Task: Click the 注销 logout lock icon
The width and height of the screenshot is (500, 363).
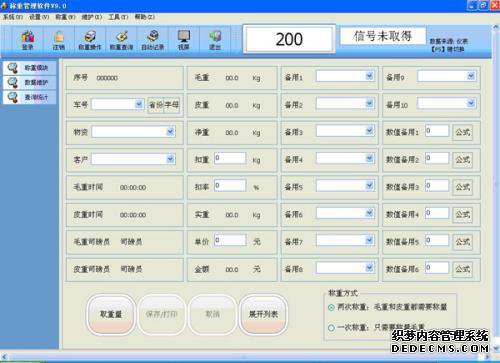Action: [59, 40]
